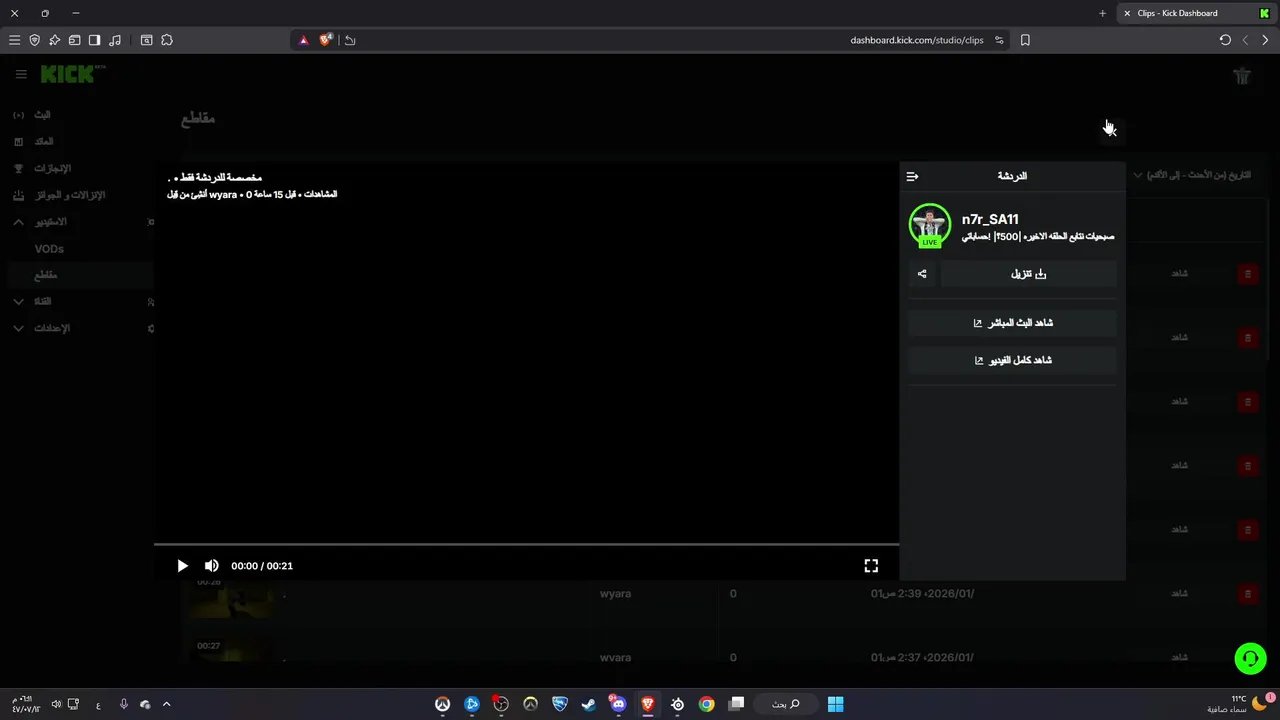Open the Brave playlist music icon

click(x=114, y=40)
